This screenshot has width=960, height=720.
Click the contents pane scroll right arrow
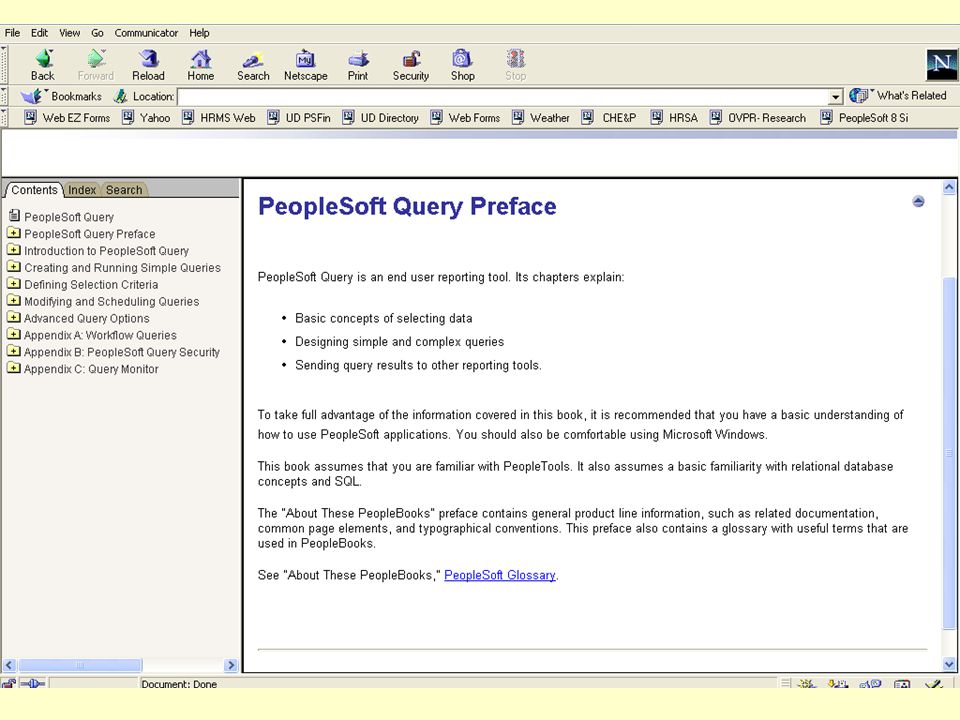click(x=230, y=665)
